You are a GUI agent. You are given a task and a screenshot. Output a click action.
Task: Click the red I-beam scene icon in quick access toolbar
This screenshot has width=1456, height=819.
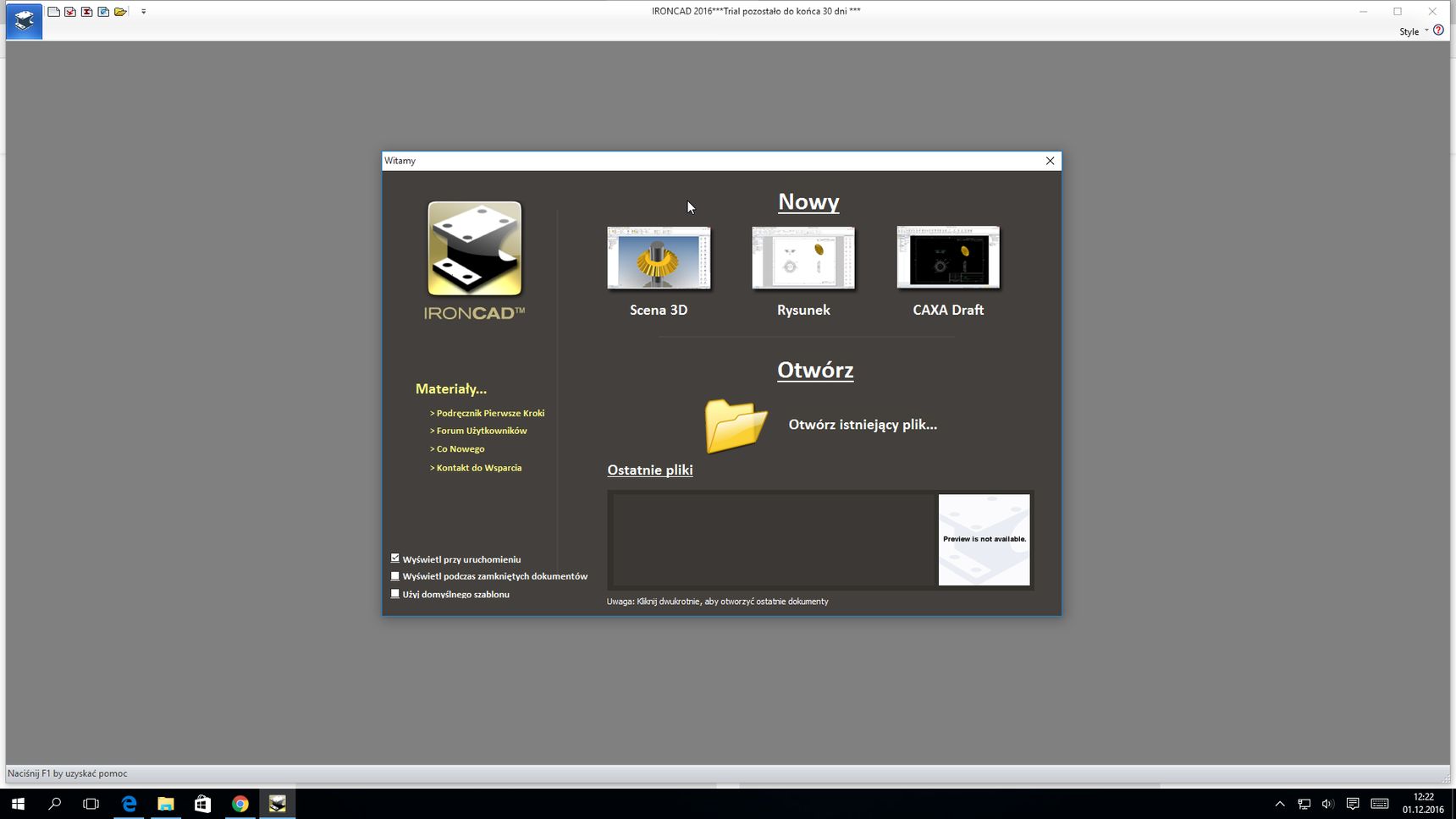coord(86,12)
